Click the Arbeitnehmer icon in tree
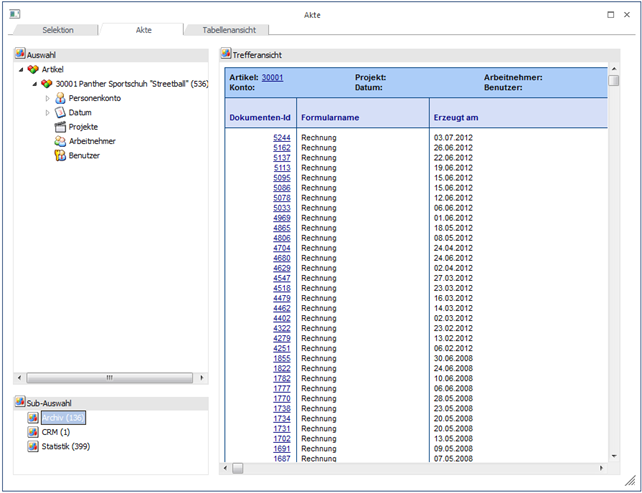Screen dimensions: 642x493 click(60, 141)
